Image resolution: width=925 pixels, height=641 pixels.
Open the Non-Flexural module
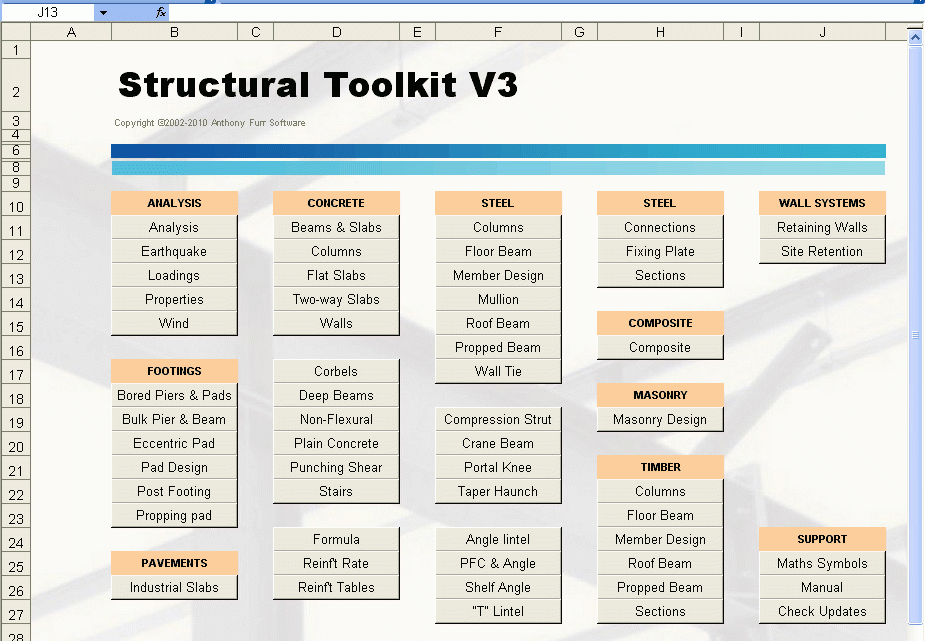(x=336, y=420)
